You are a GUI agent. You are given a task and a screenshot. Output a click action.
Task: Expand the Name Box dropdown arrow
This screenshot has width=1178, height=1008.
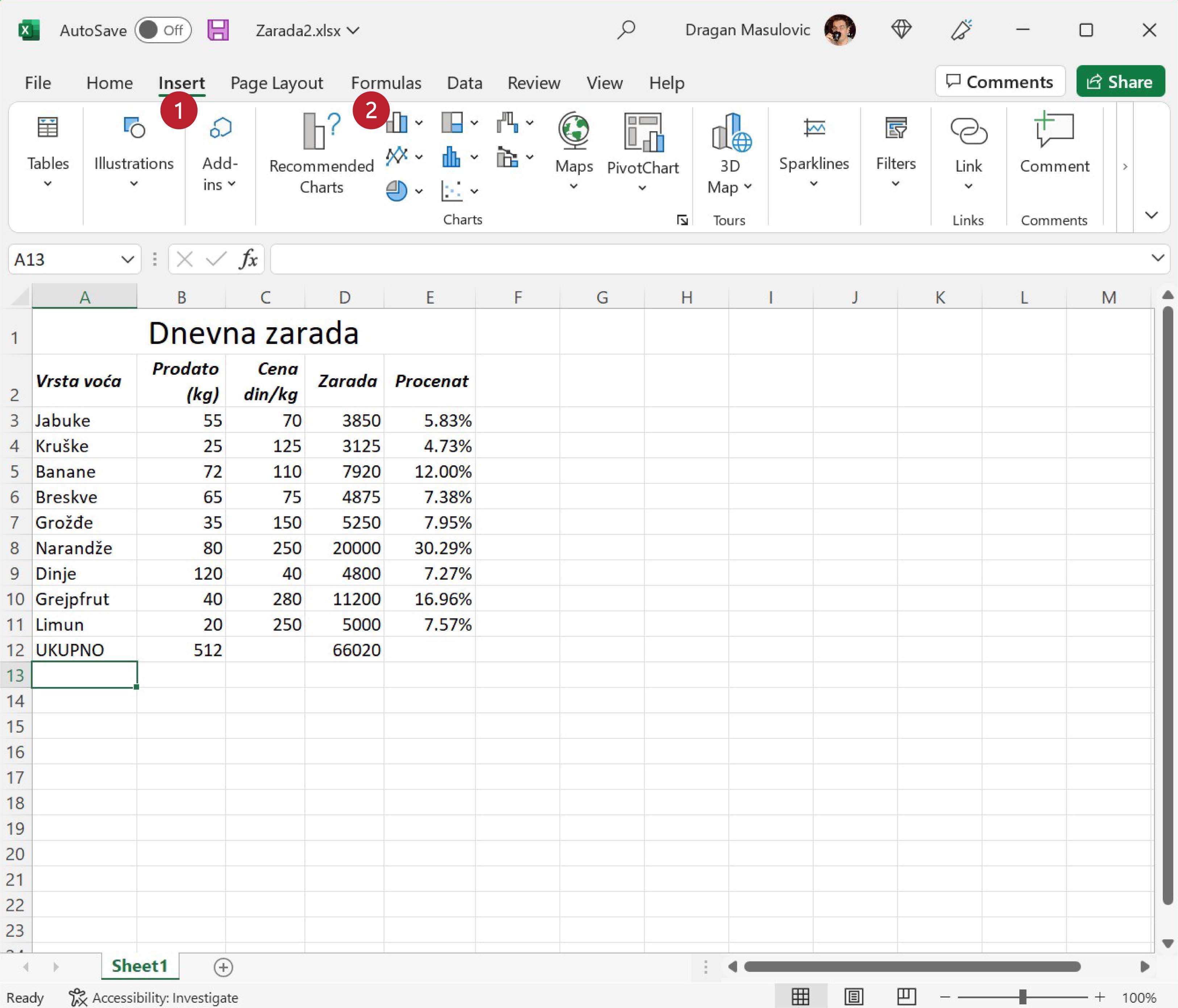point(127,260)
